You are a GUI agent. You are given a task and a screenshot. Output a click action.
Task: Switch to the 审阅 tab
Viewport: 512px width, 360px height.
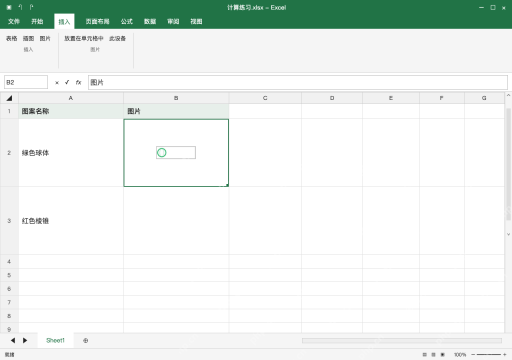click(173, 22)
